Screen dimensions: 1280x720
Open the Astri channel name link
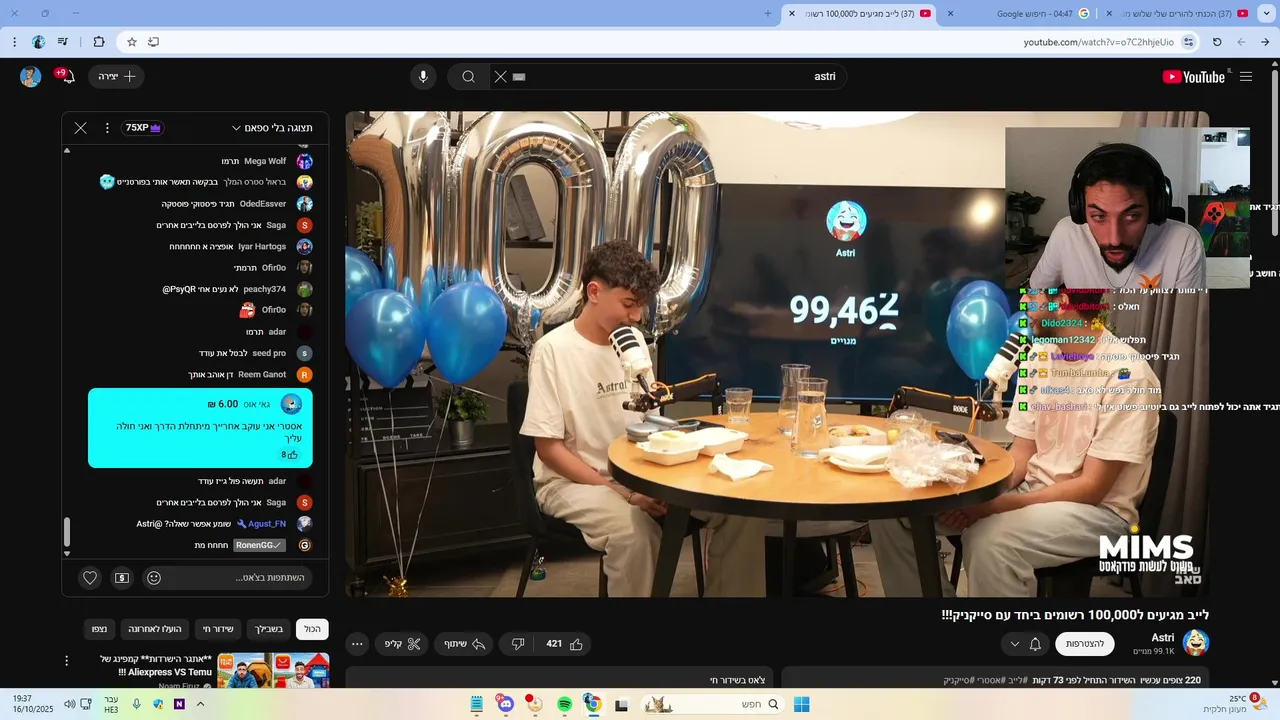(1162, 638)
